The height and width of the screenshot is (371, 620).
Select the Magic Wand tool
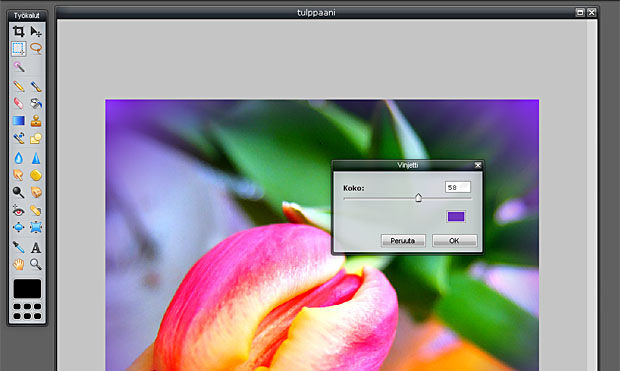point(18,66)
